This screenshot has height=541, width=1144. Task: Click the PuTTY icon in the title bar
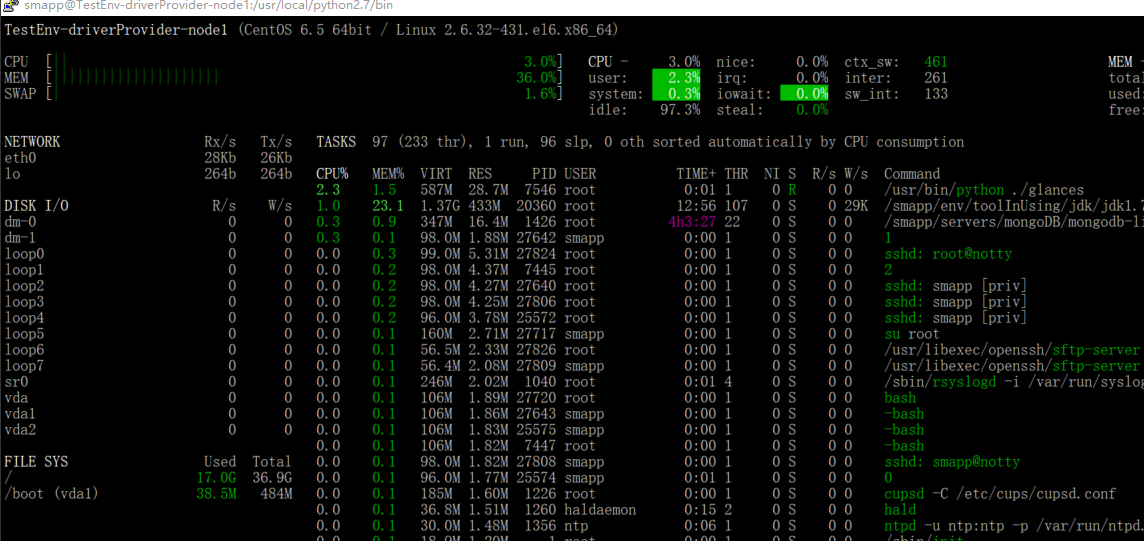[x=9, y=7]
